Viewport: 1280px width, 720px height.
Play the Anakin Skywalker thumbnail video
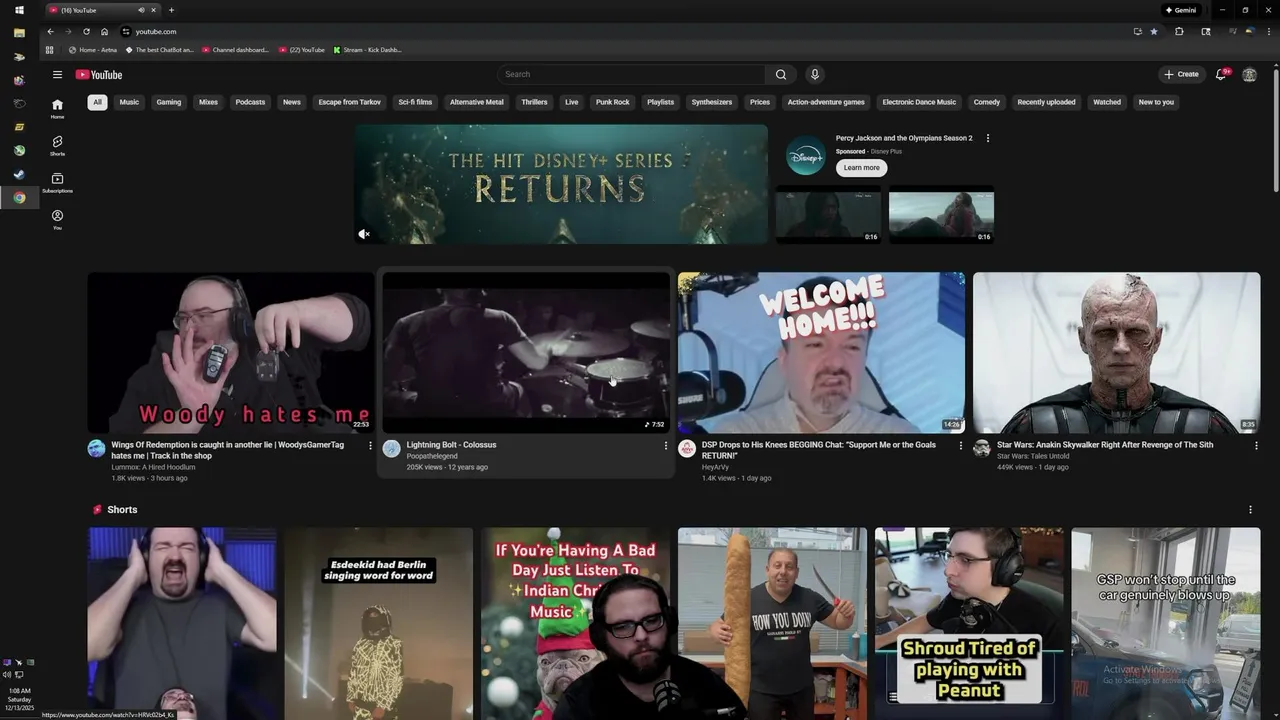pyautogui.click(x=1117, y=353)
